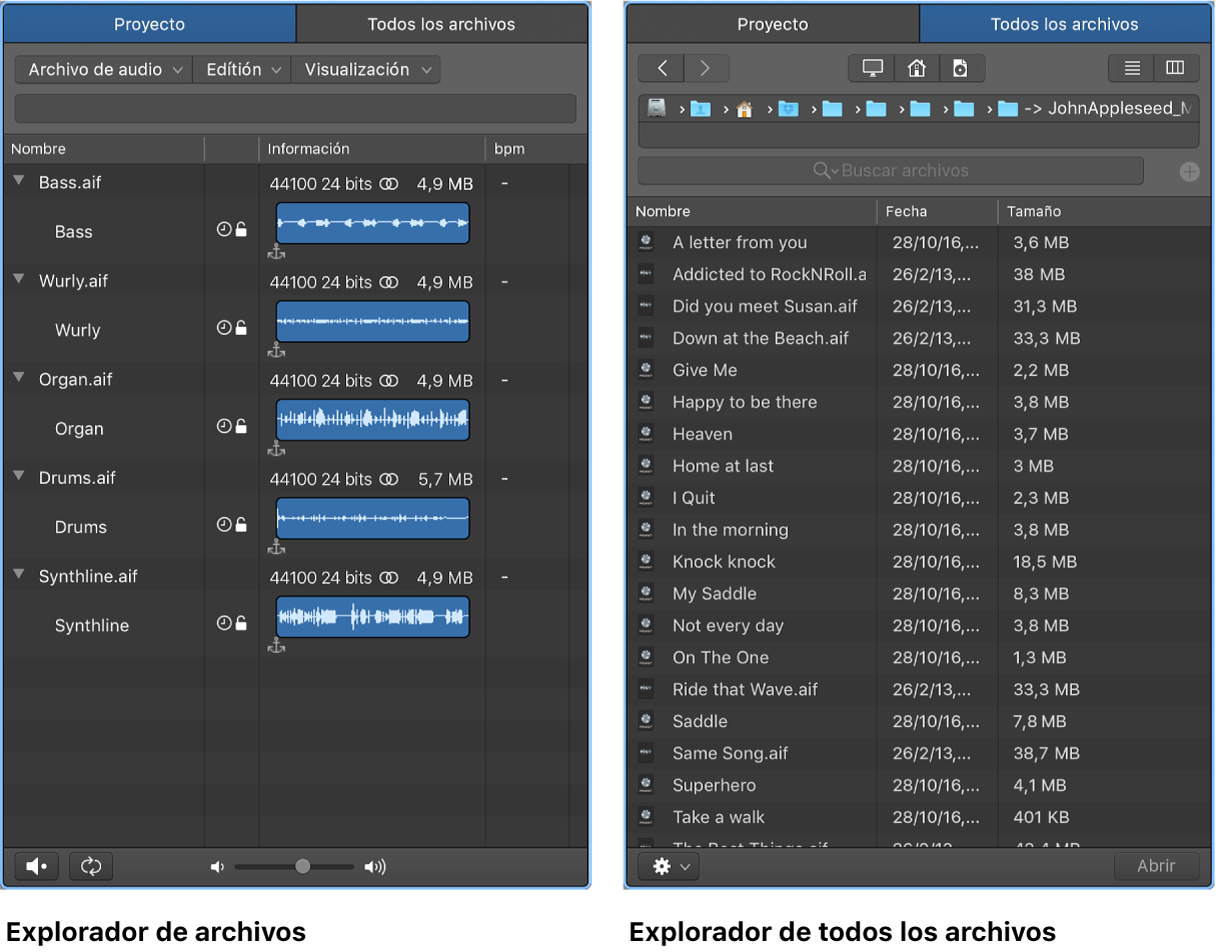Click the Computer icon in file browser
This screenshot has height=952, width=1216.
872,68
